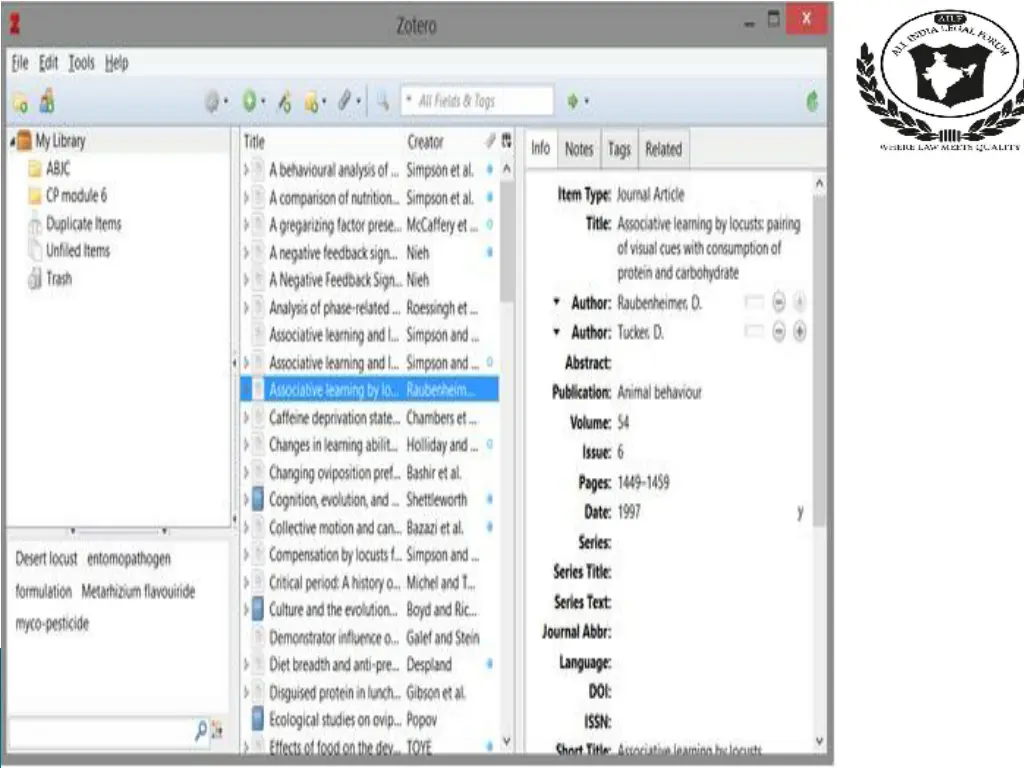Image resolution: width=1024 pixels, height=768 pixels.
Task: Click the green Locate arrow icon
Action: tap(573, 101)
